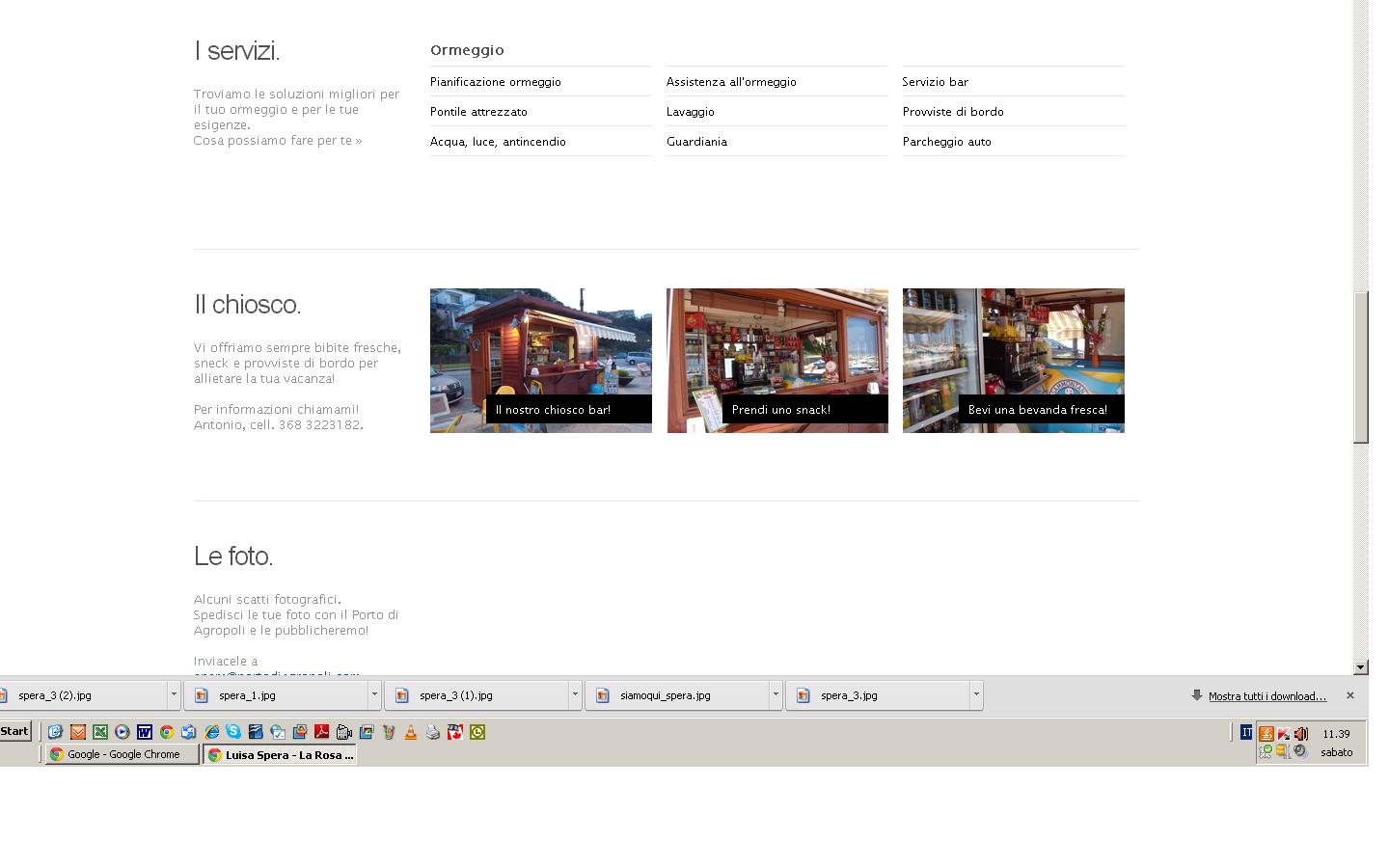The height and width of the screenshot is (868, 1389).
Task: Launch Excel from the quick launch bar
Action: coord(100,732)
